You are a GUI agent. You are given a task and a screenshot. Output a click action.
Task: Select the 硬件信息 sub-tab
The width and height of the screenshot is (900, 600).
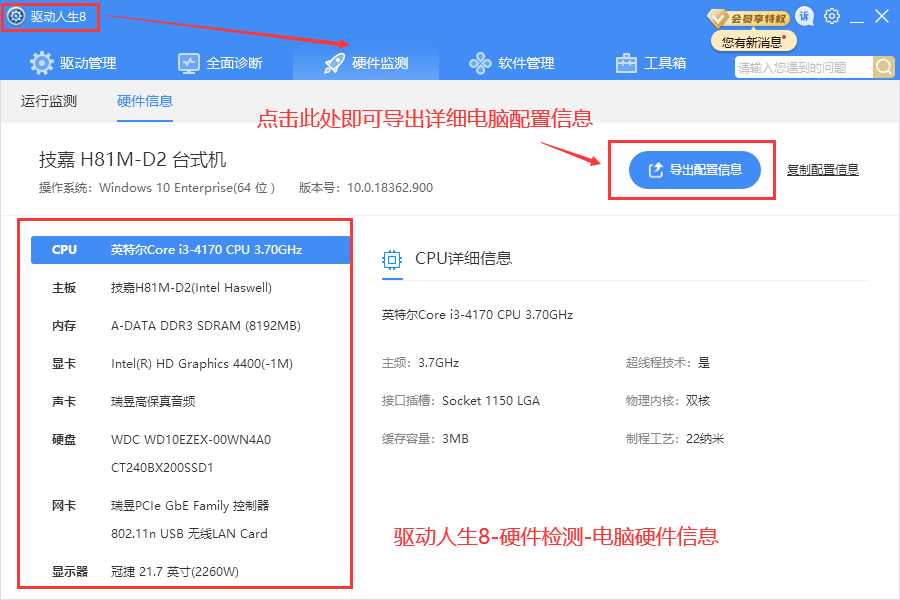pyautogui.click(x=145, y=101)
